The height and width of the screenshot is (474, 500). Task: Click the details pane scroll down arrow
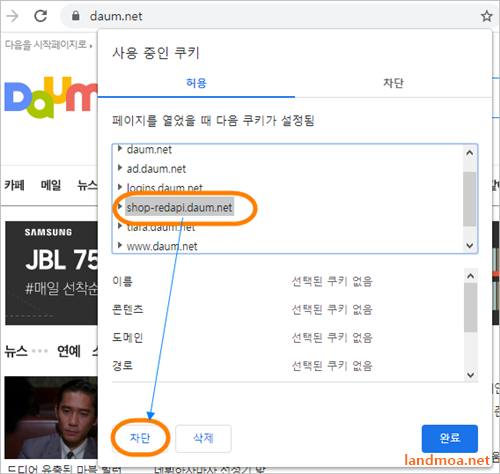(470, 375)
